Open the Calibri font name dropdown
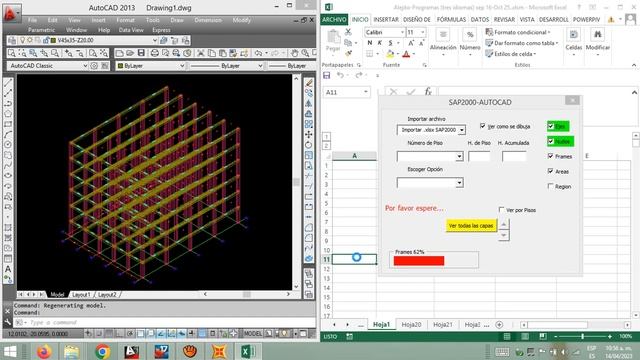640x360 pixels. [x=402, y=32]
